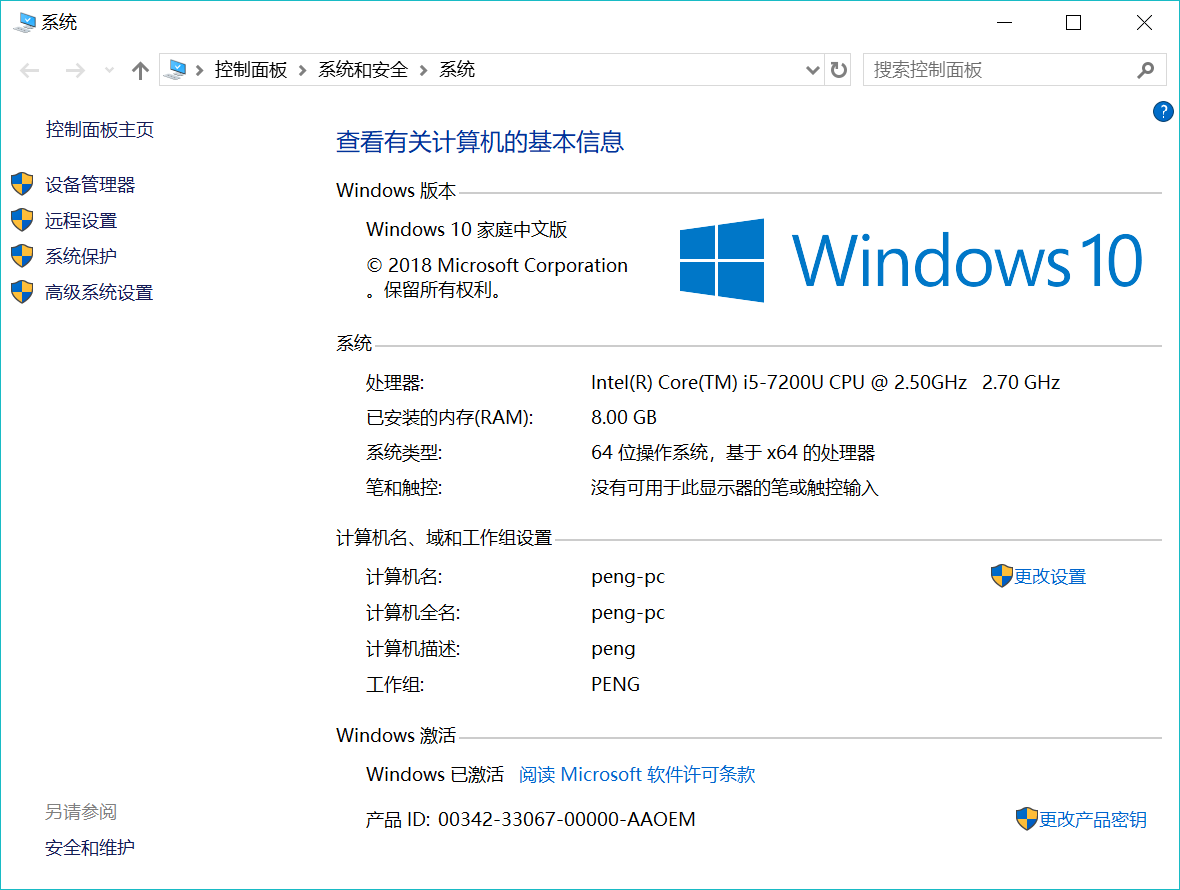Open 远程设置 link
1180x890 pixels.
coord(81,221)
